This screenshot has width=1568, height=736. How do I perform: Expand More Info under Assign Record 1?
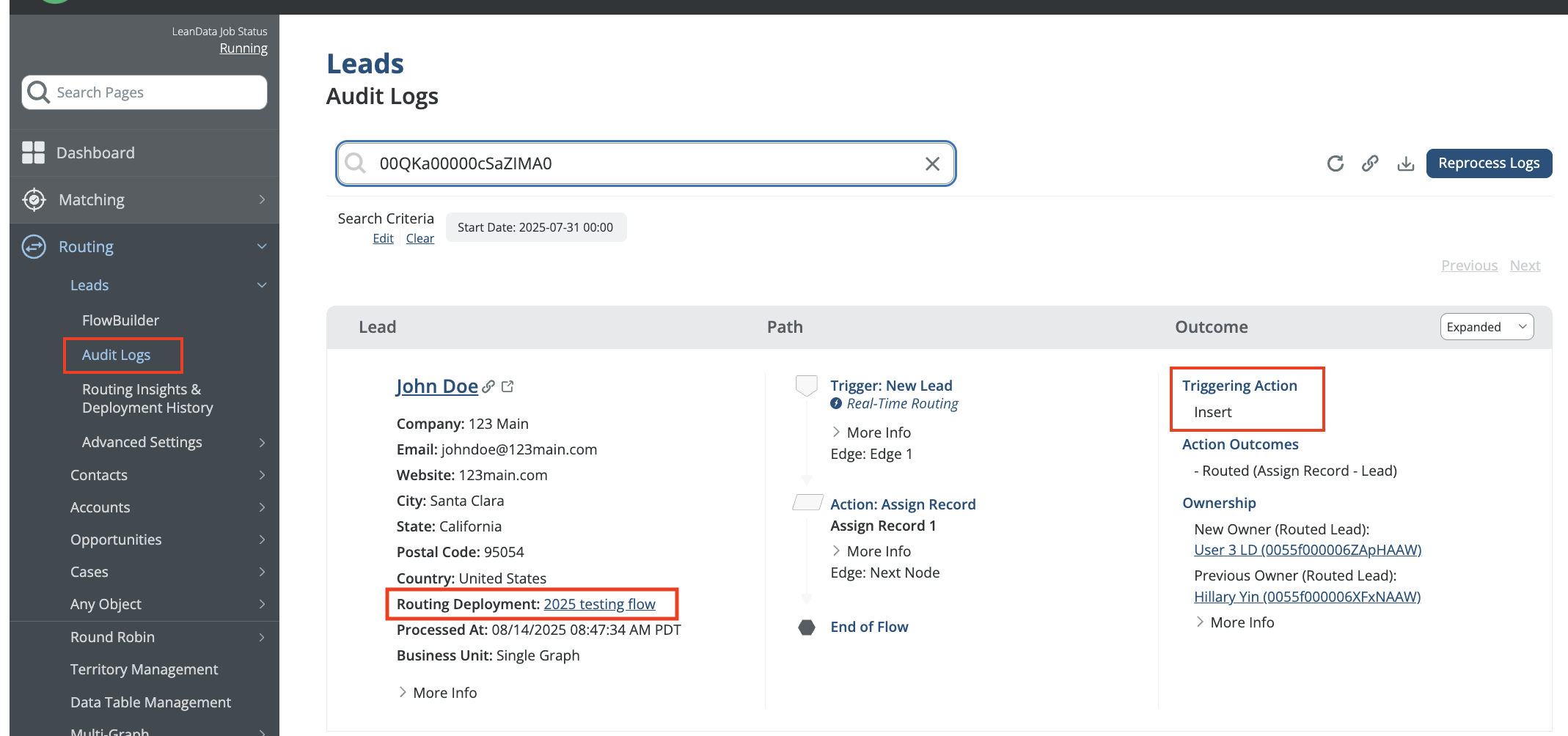tap(871, 551)
